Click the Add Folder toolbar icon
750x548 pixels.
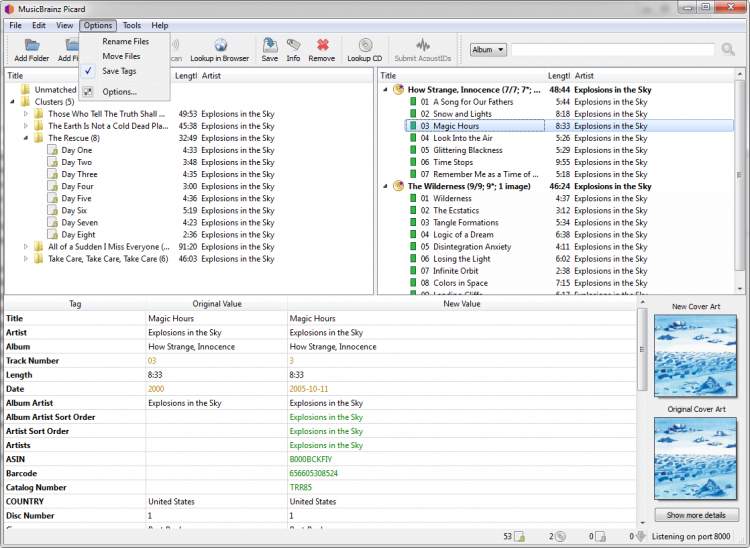[x=32, y=46]
